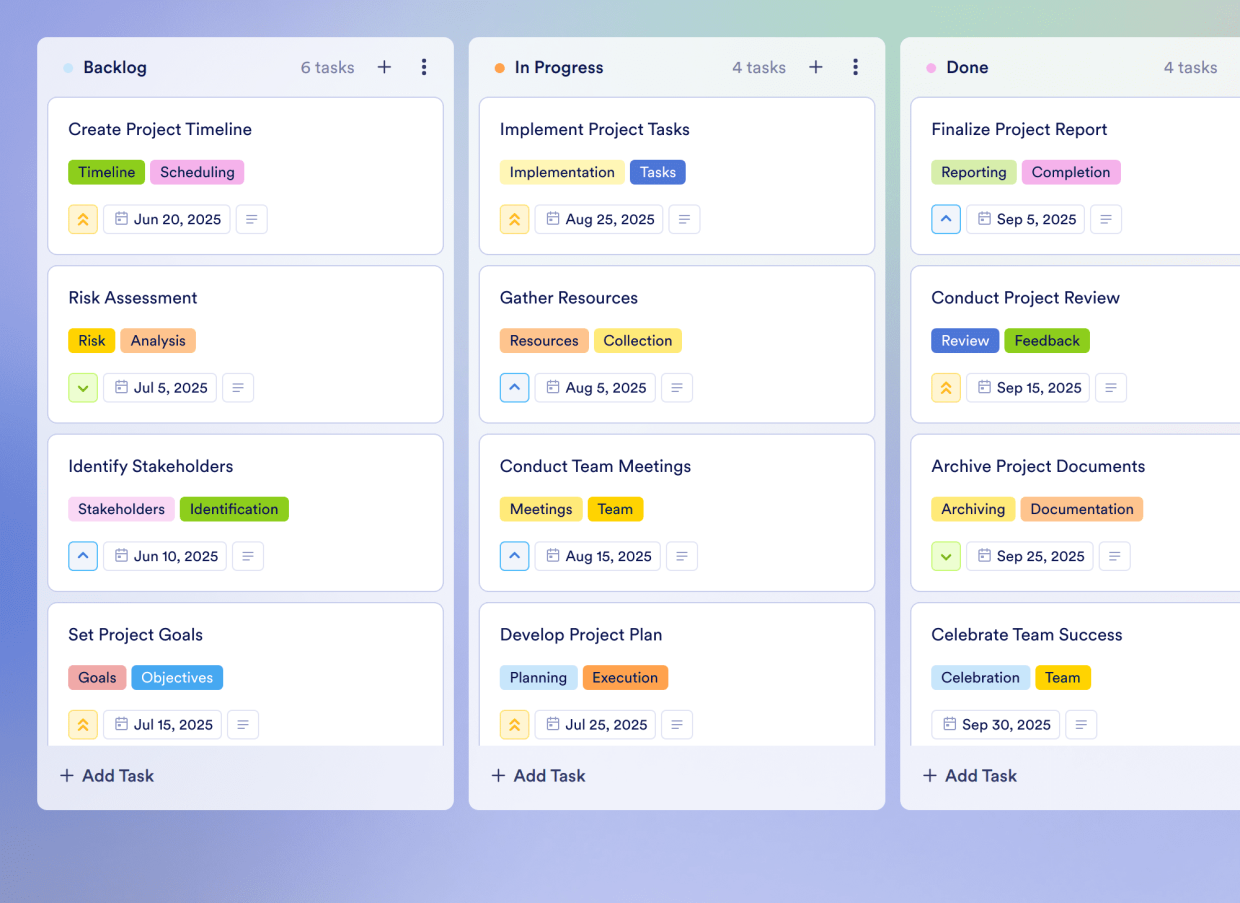Click the notes icon on "Create Project Timeline" card

251,219
